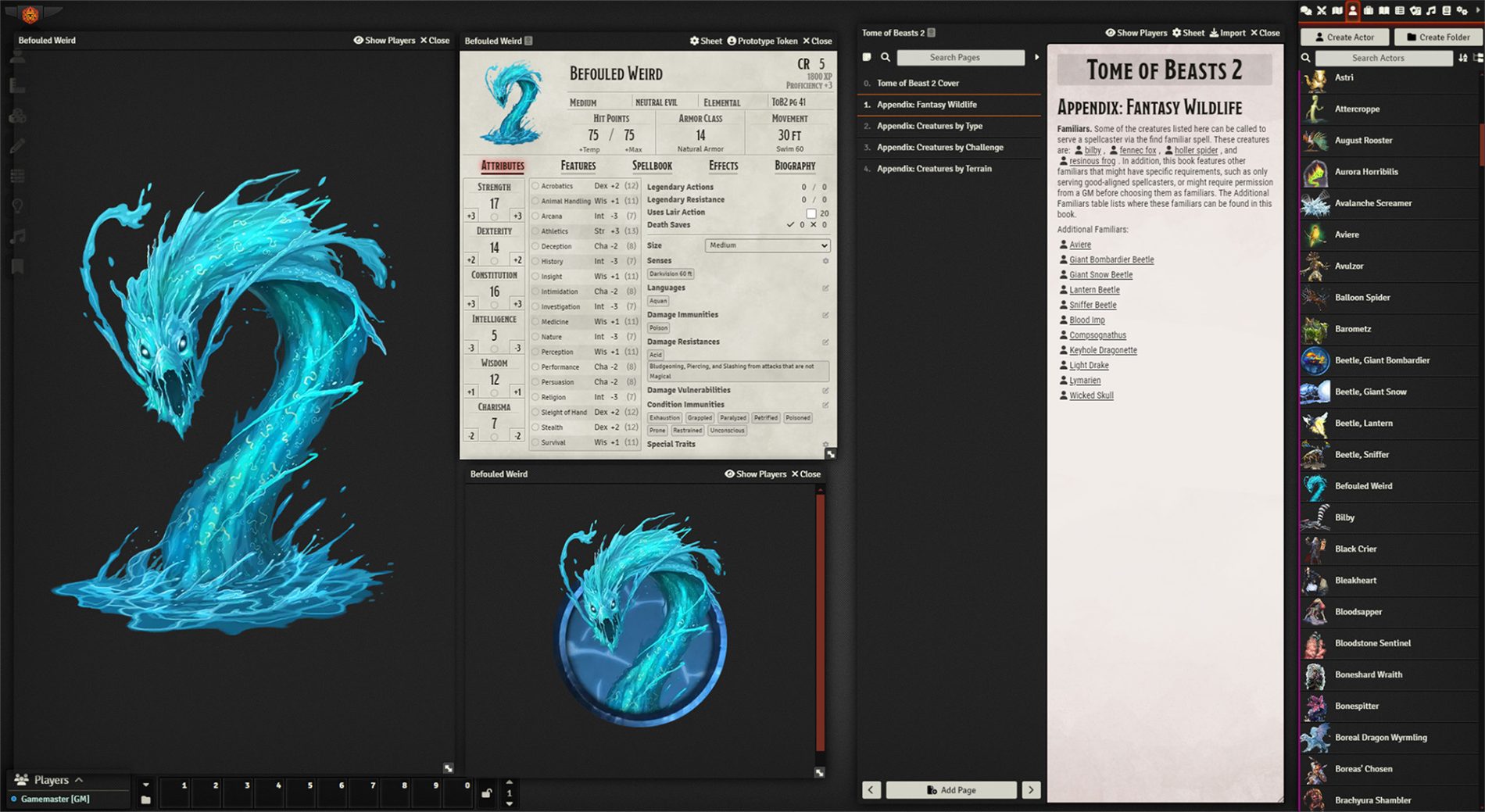Toggle Perception skill proficiency circle
This screenshot has height=812, width=1485.
coord(535,352)
